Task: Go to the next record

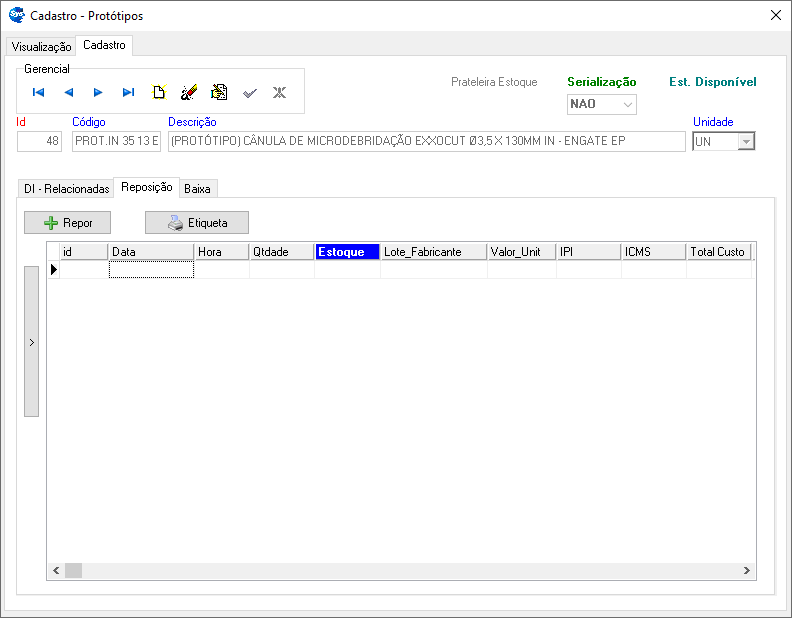Action: [x=98, y=92]
